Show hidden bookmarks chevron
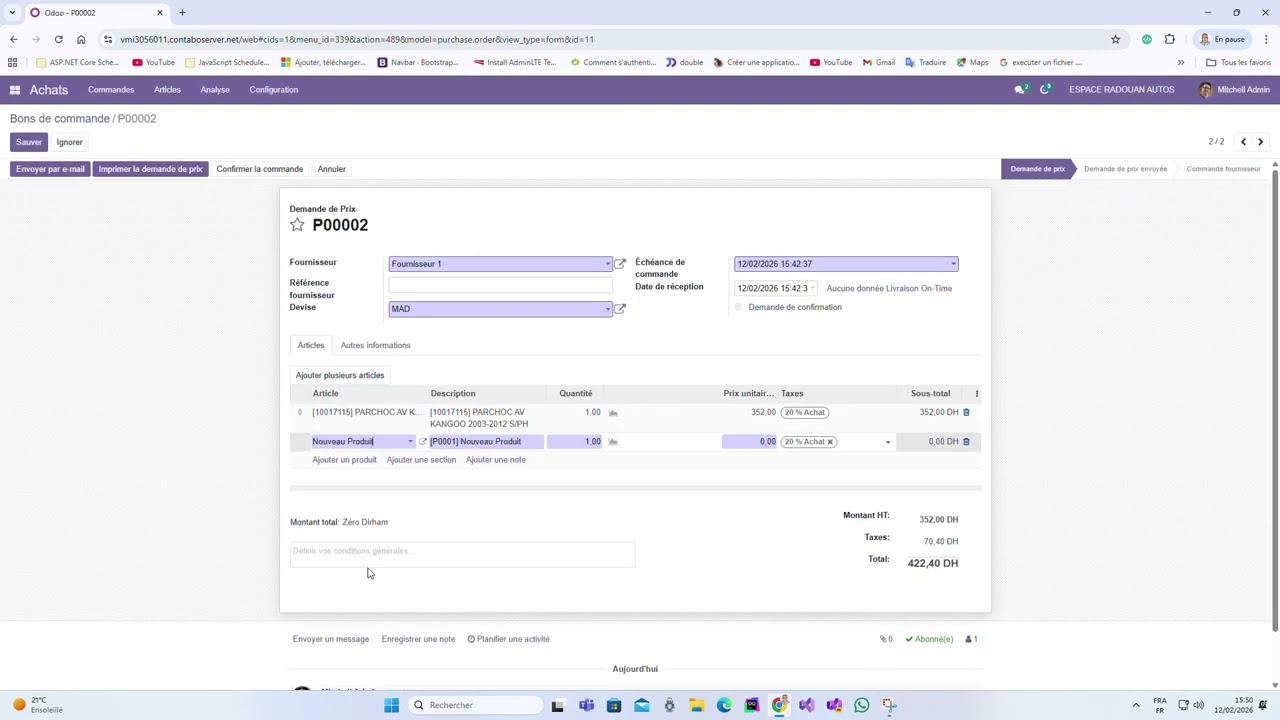Viewport: 1280px width, 720px height. click(1181, 62)
